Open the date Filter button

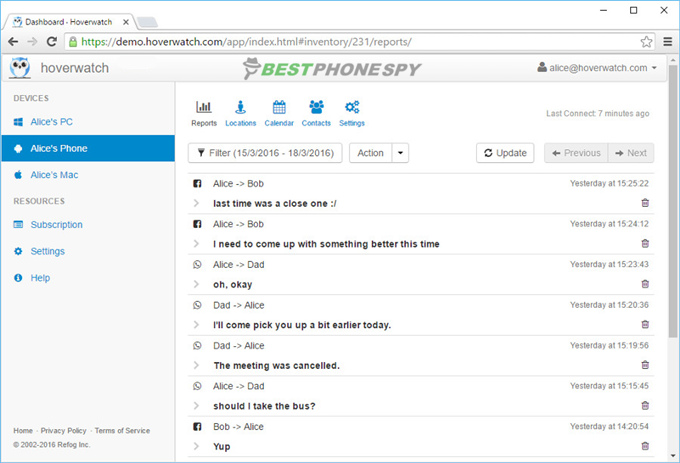[265, 153]
